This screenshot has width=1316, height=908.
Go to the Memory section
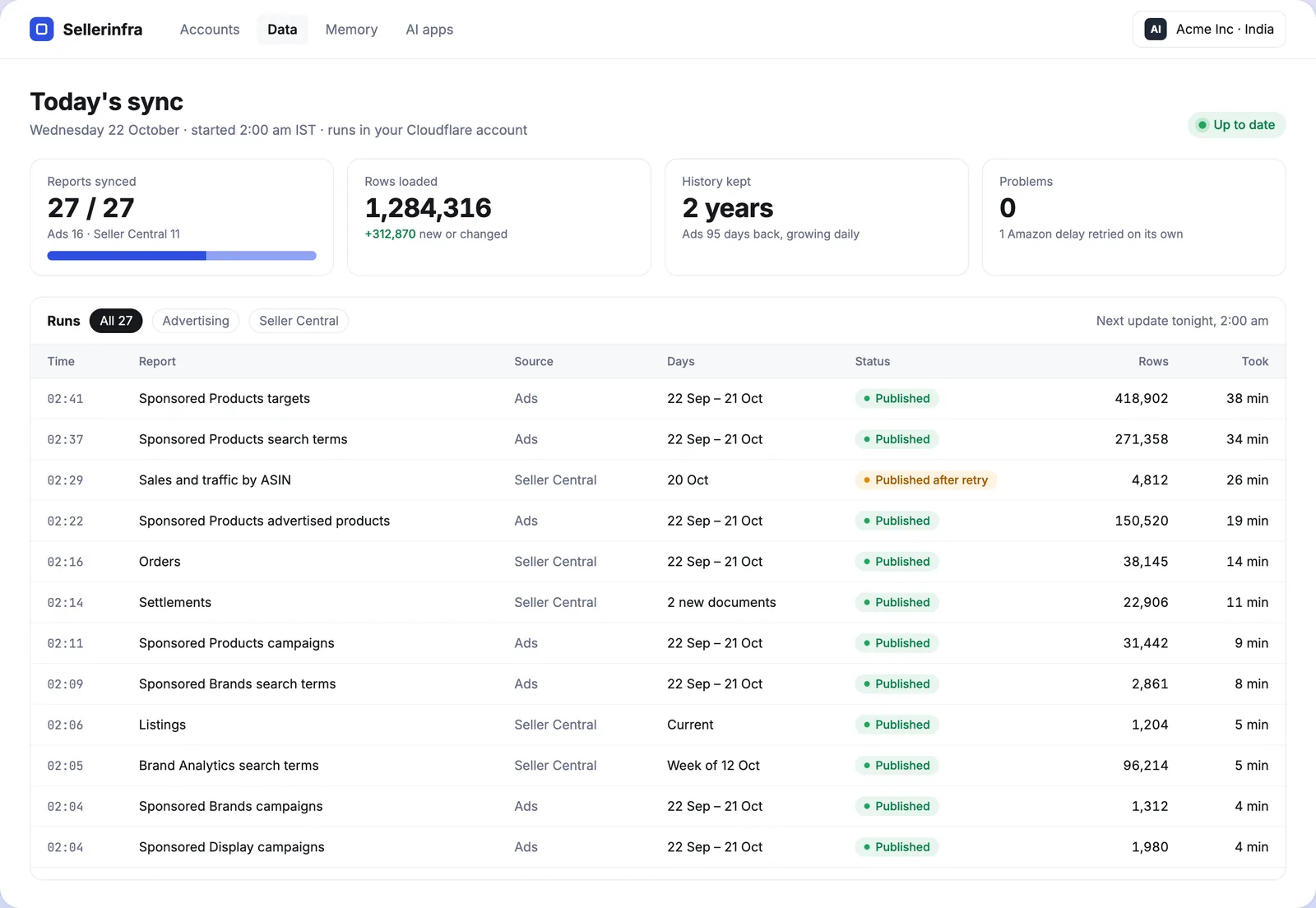(351, 30)
